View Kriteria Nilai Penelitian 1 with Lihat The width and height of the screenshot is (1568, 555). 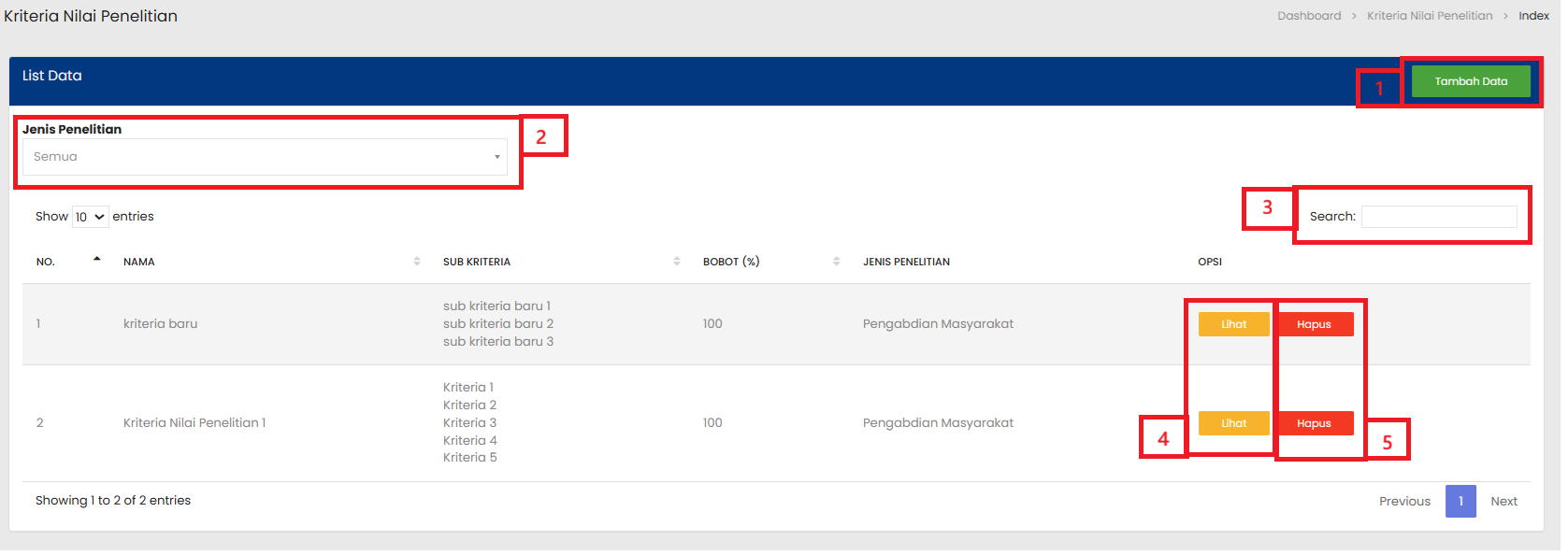1233,423
